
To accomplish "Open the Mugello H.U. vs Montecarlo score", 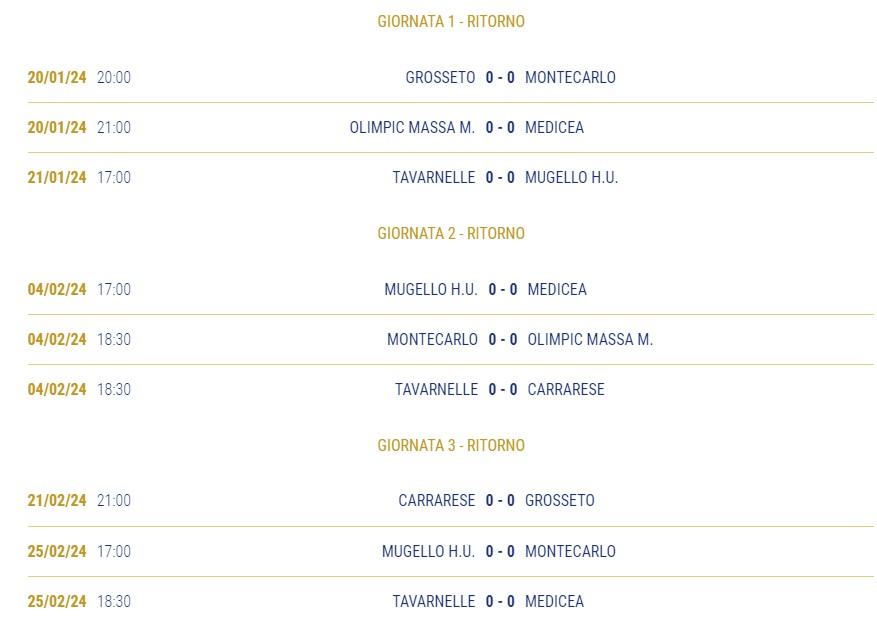I will (x=500, y=551).
